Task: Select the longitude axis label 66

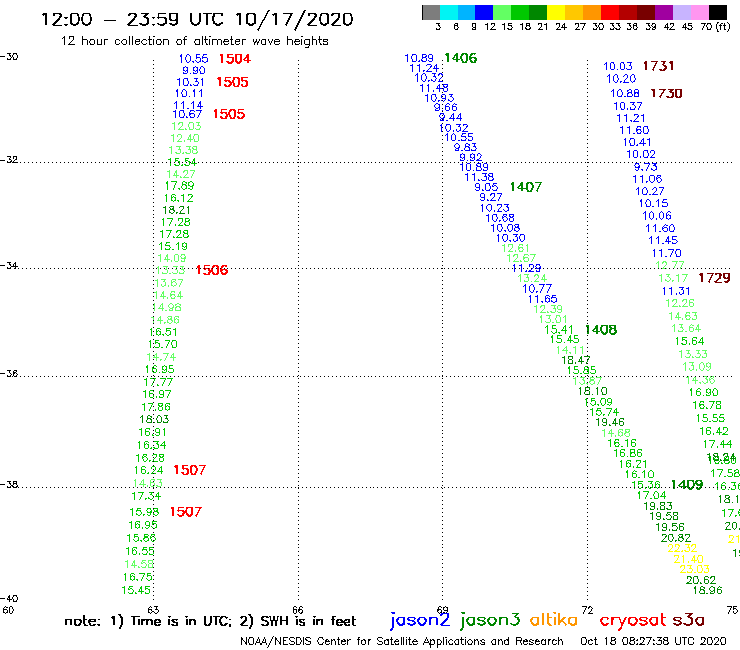Action: [298, 610]
